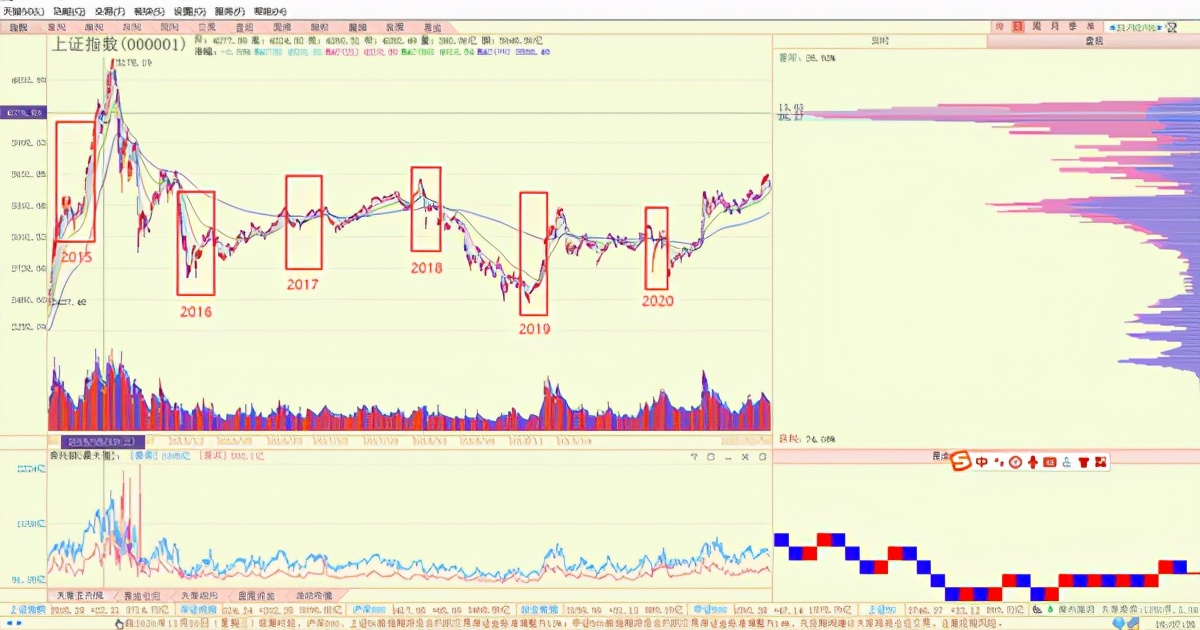Image resolution: width=1200 pixels, height=630 pixels.
Task: Open the multi-period dropdown beside the 年 button
Action: pos(1134,27)
